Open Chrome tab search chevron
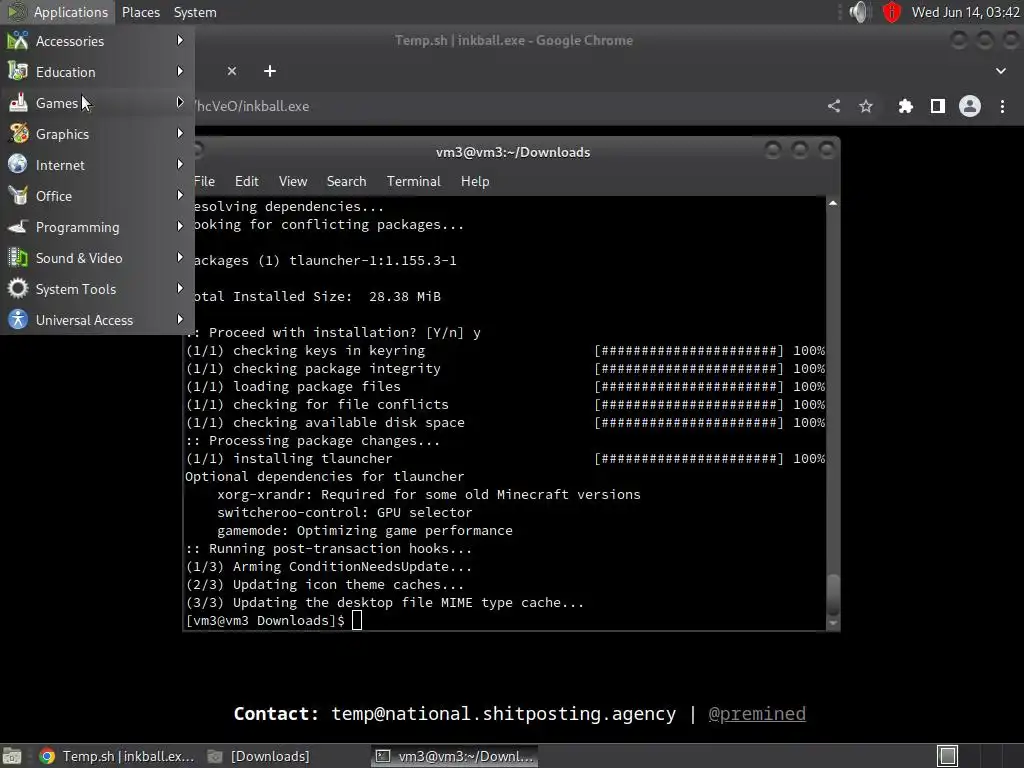 (x=1000, y=71)
